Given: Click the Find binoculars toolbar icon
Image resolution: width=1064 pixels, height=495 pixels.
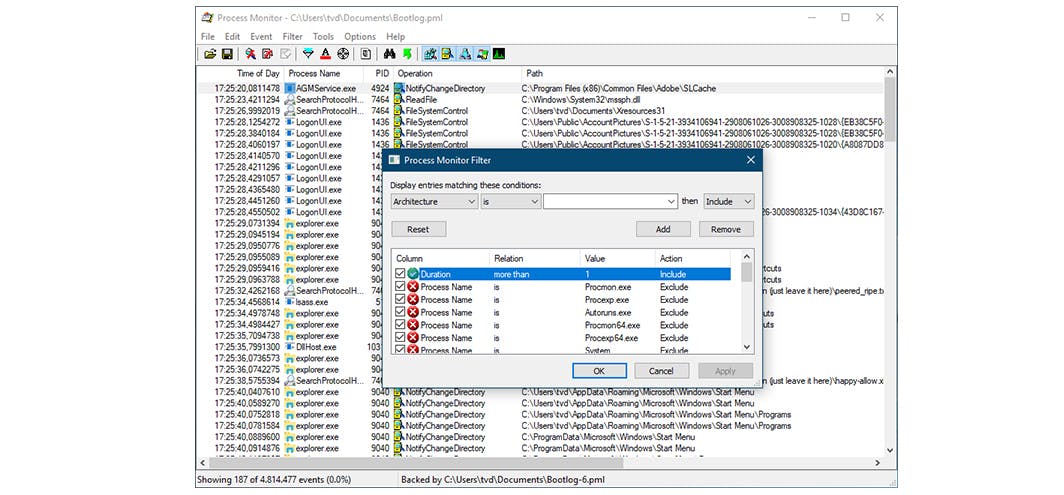Looking at the screenshot, I should coord(390,54).
